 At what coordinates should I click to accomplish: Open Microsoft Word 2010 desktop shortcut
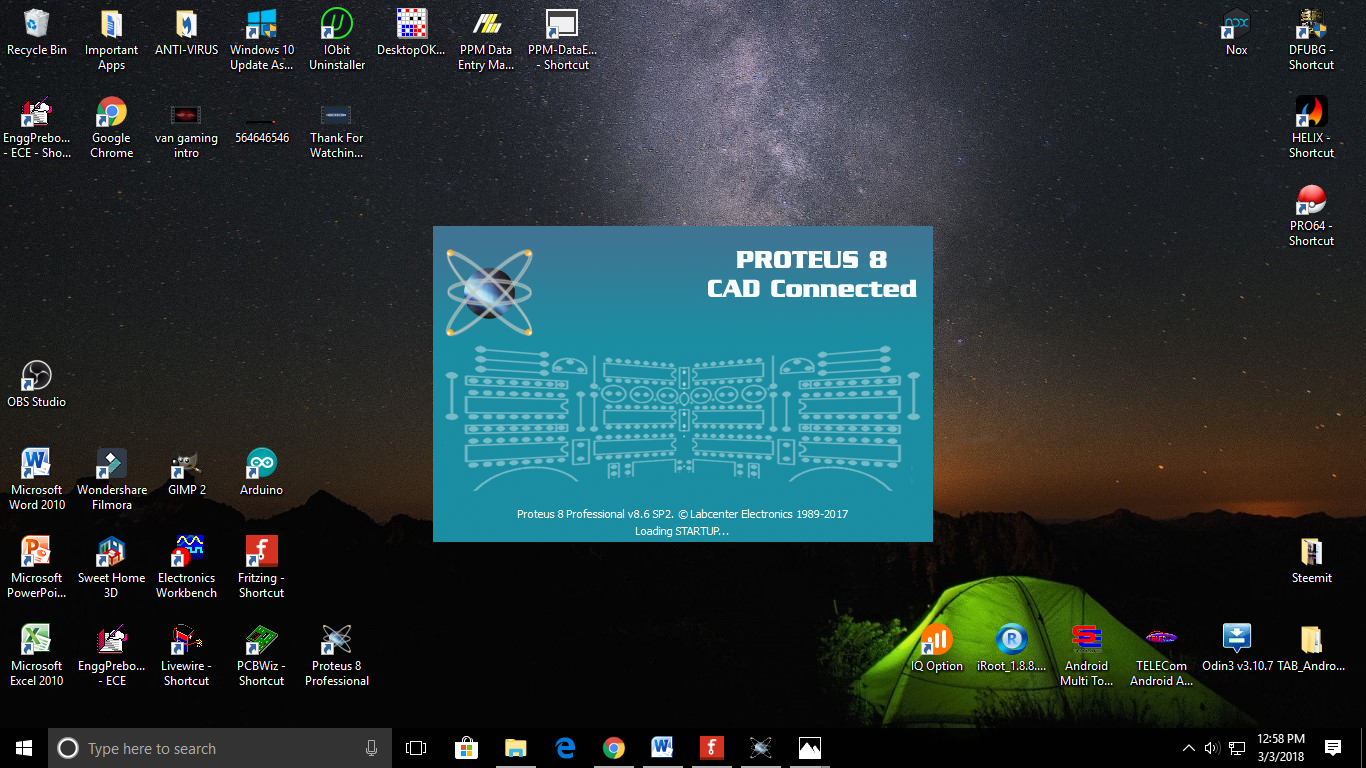point(37,465)
